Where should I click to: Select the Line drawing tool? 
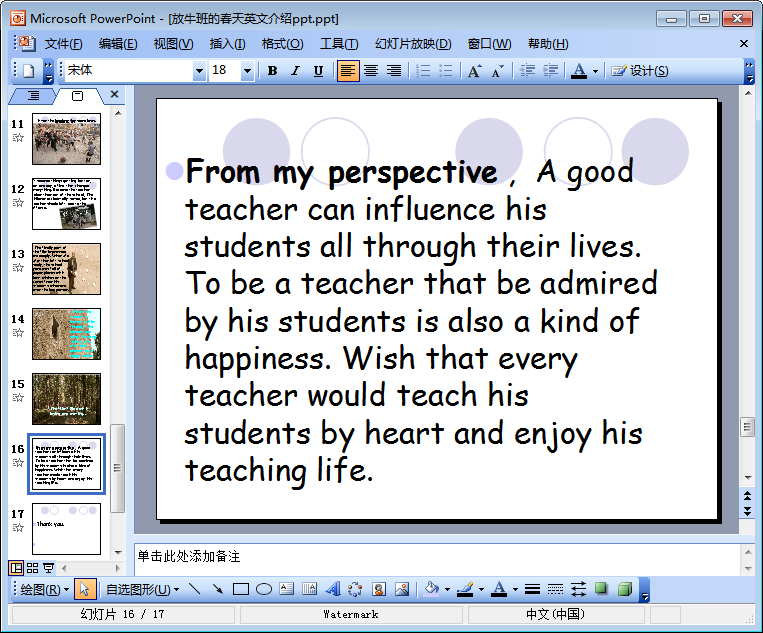(x=195, y=589)
